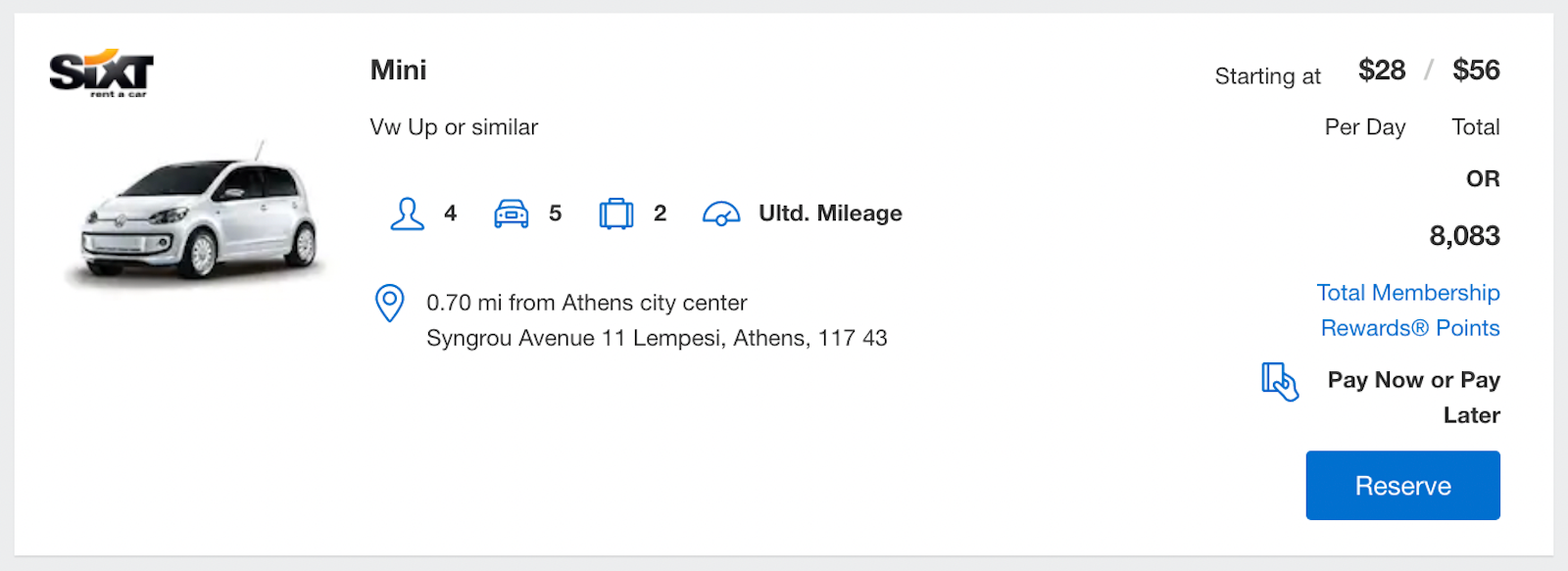Click the Pay Now or Pay Later icon
1568x571 pixels.
coord(1279,381)
